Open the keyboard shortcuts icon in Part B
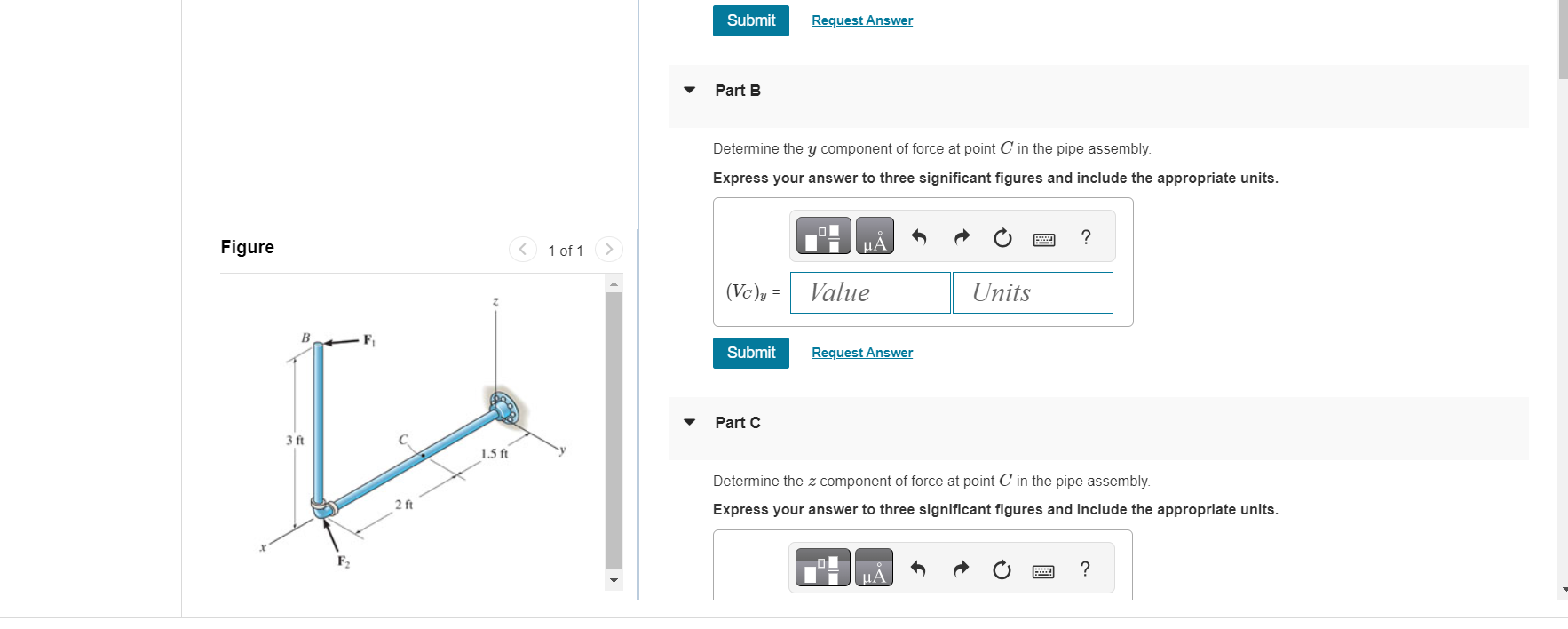 coord(1044,239)
